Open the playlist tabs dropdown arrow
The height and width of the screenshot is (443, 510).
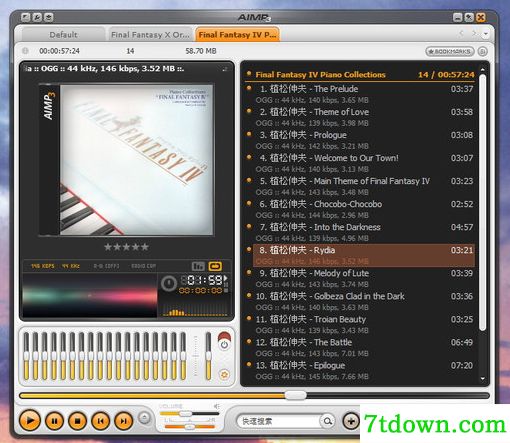click(486, 34)
